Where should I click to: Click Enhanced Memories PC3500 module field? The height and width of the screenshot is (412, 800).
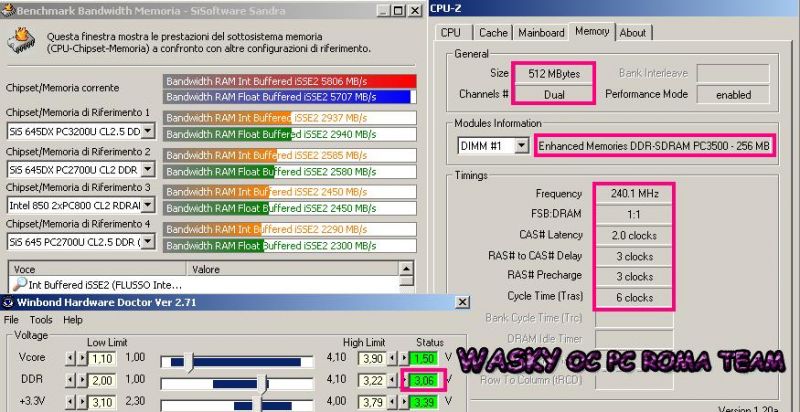655,146
